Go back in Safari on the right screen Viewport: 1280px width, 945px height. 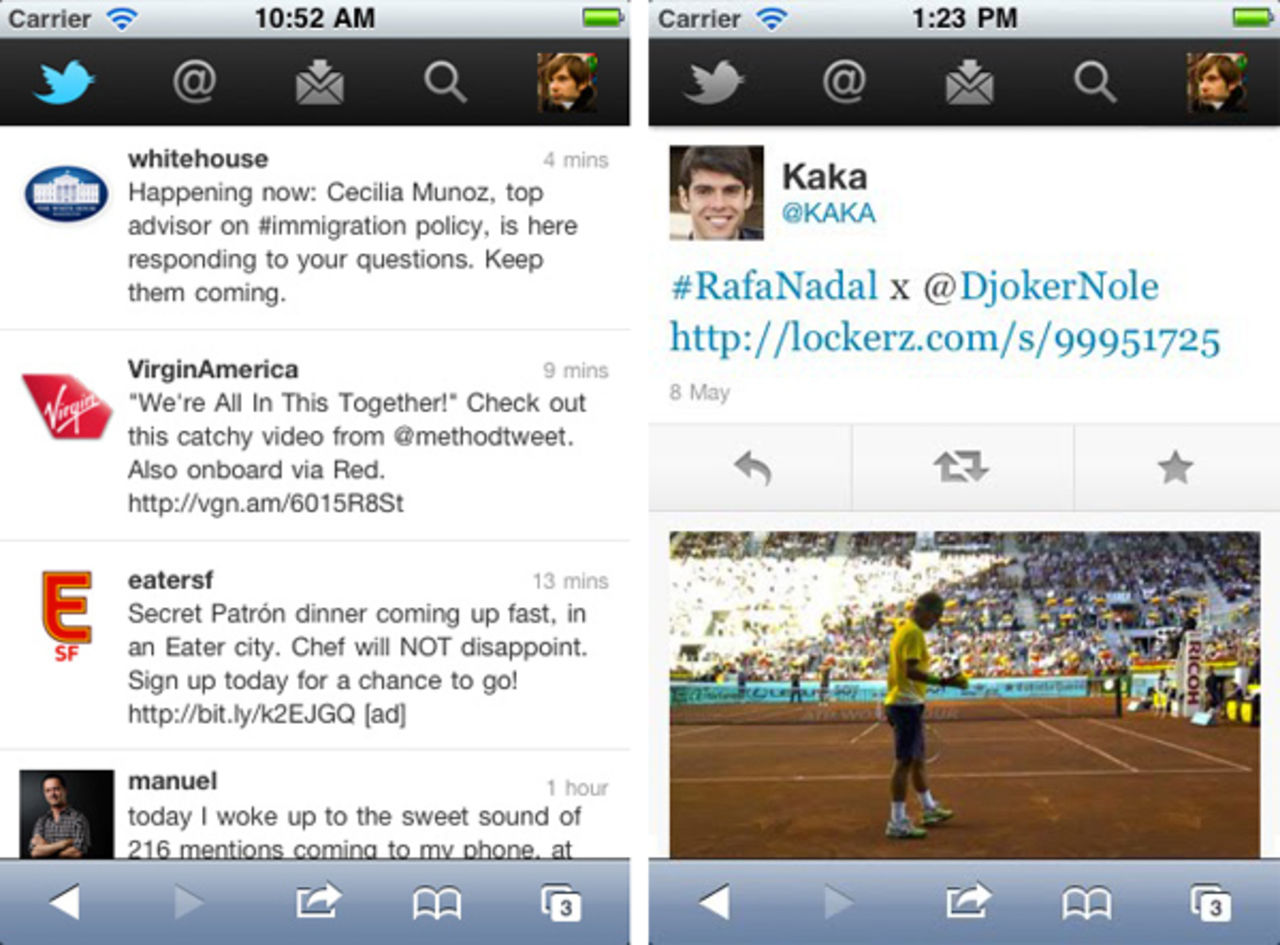[714, 902]
